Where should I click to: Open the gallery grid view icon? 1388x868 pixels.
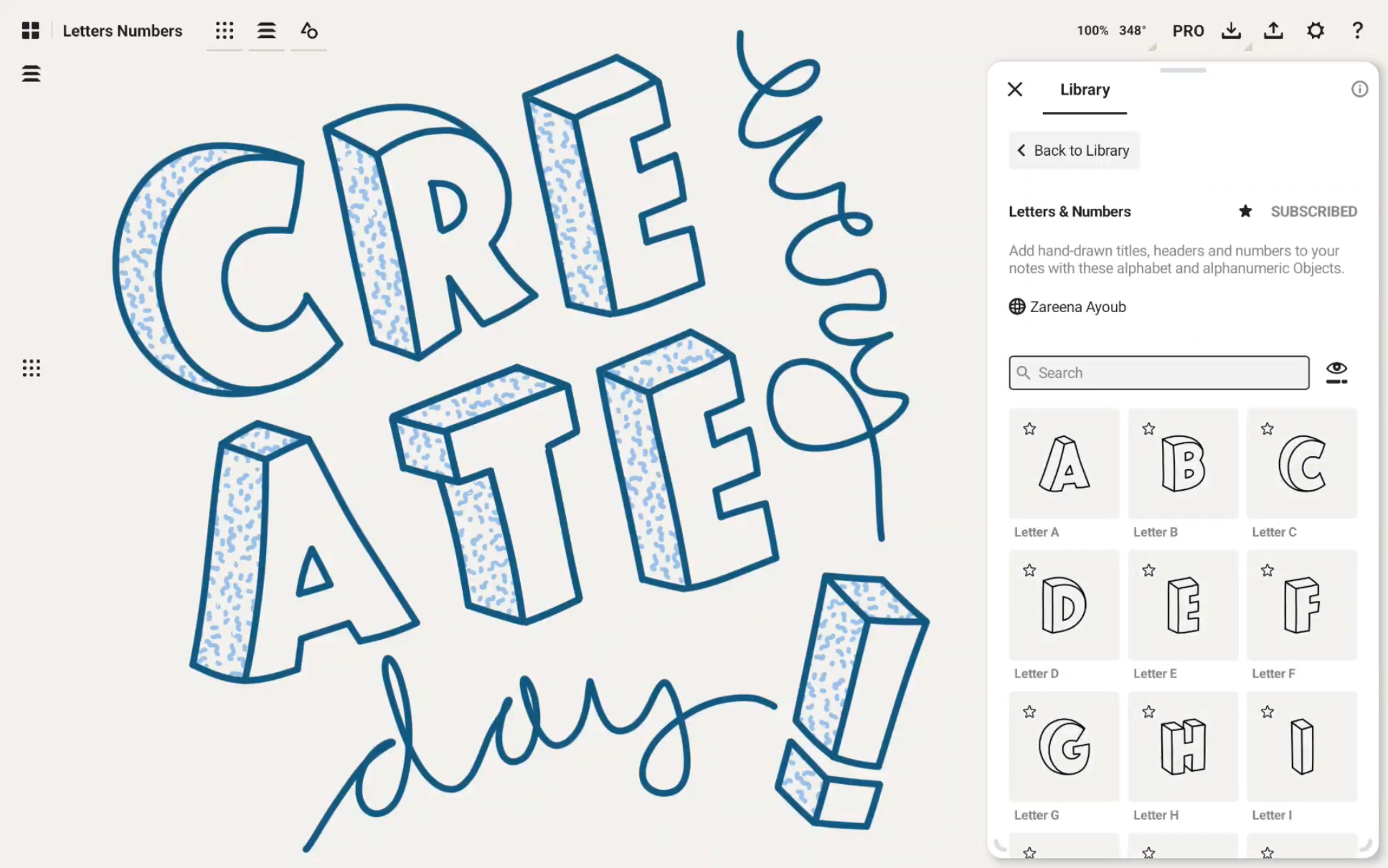pos(30,30)
